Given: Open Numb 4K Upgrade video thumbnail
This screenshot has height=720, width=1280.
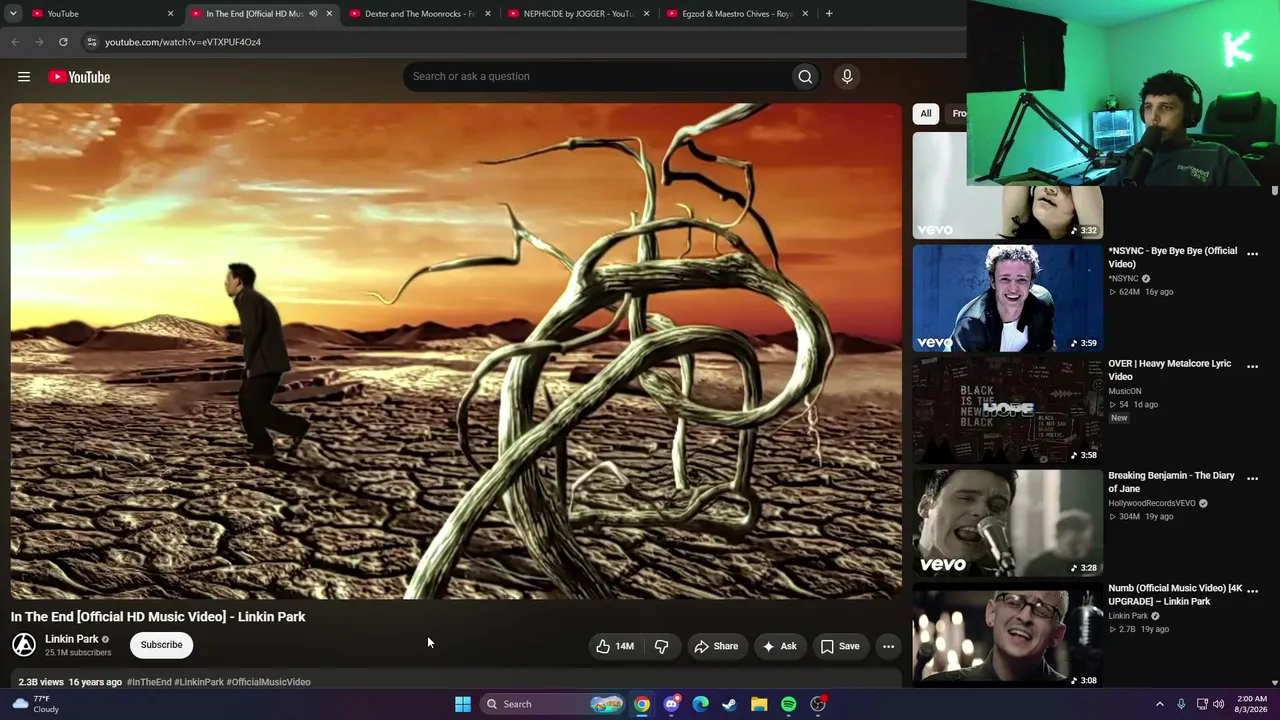Looking at the screenshot, I should pos(1007,635).
